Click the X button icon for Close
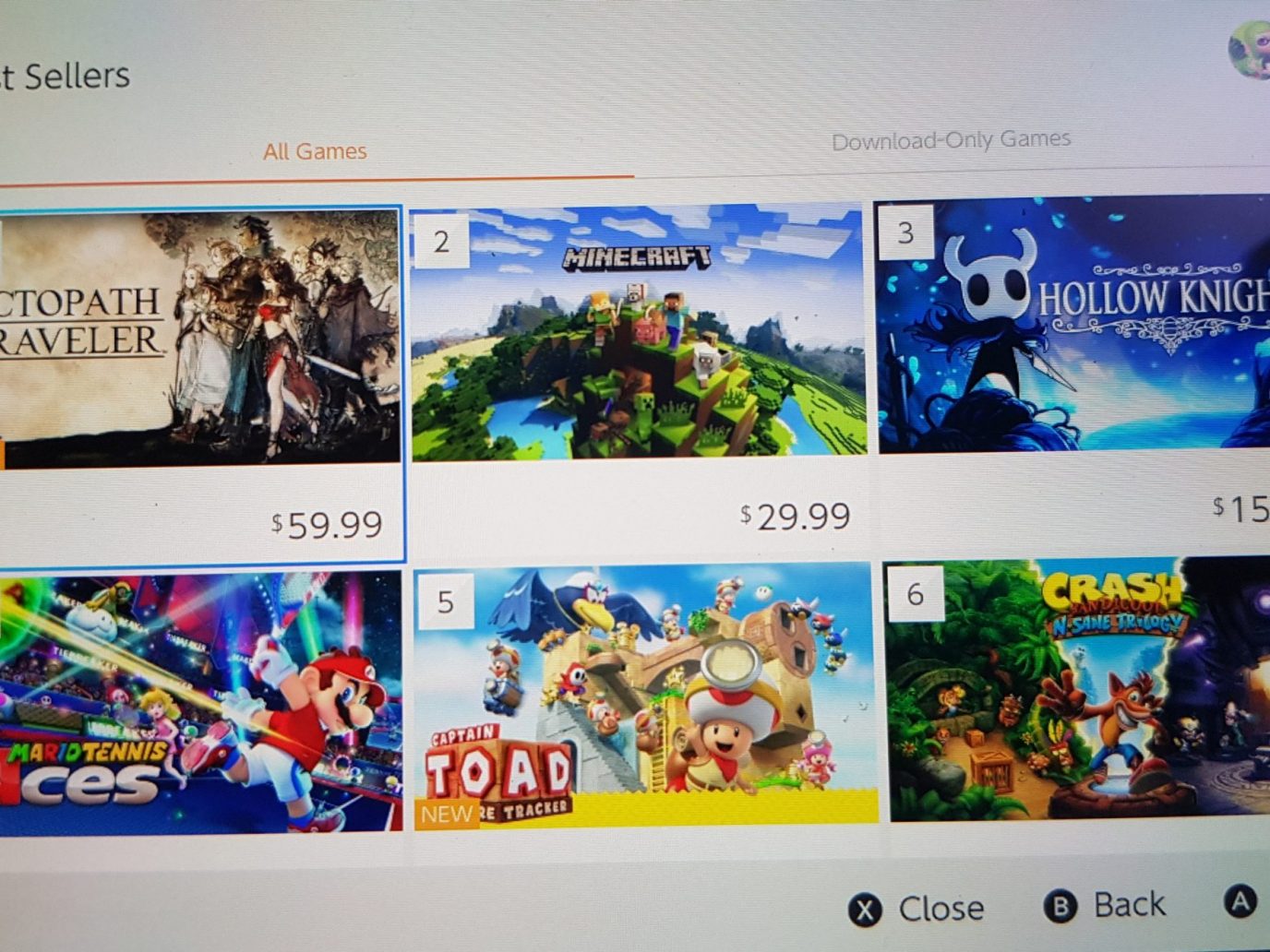 (x=865, y=910)
